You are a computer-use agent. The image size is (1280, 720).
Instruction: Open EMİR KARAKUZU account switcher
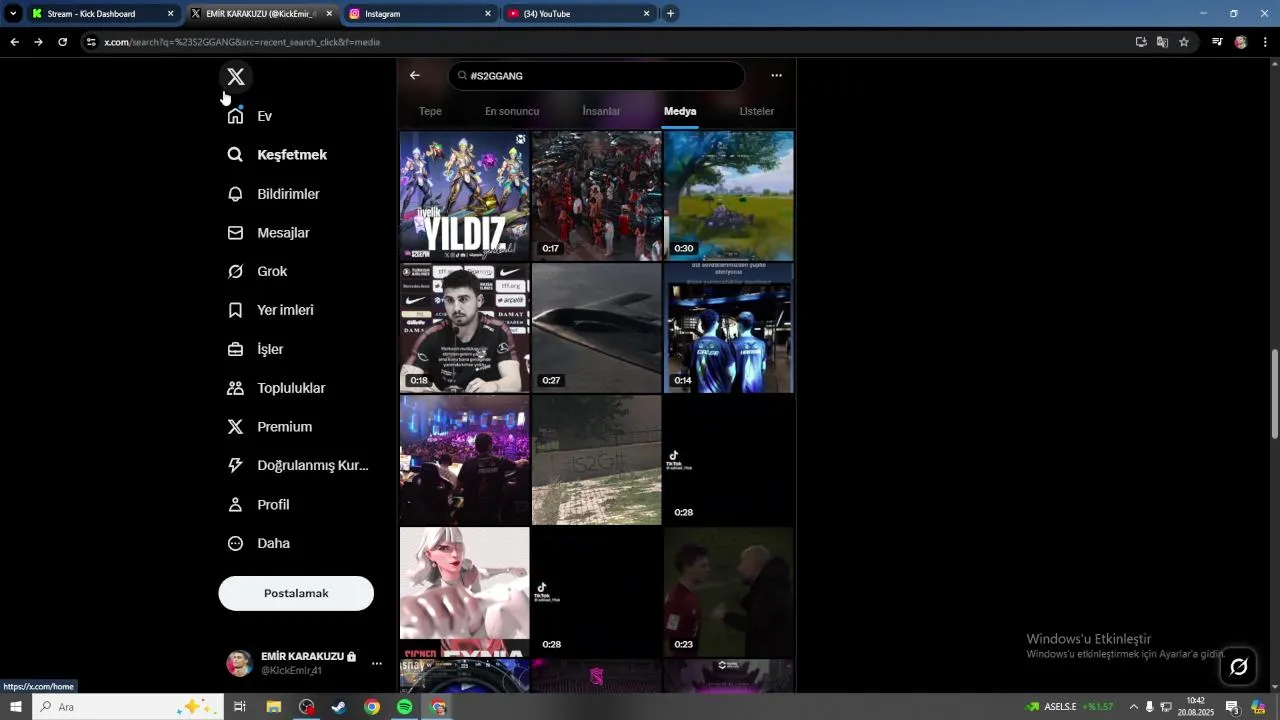coord(304,663)
